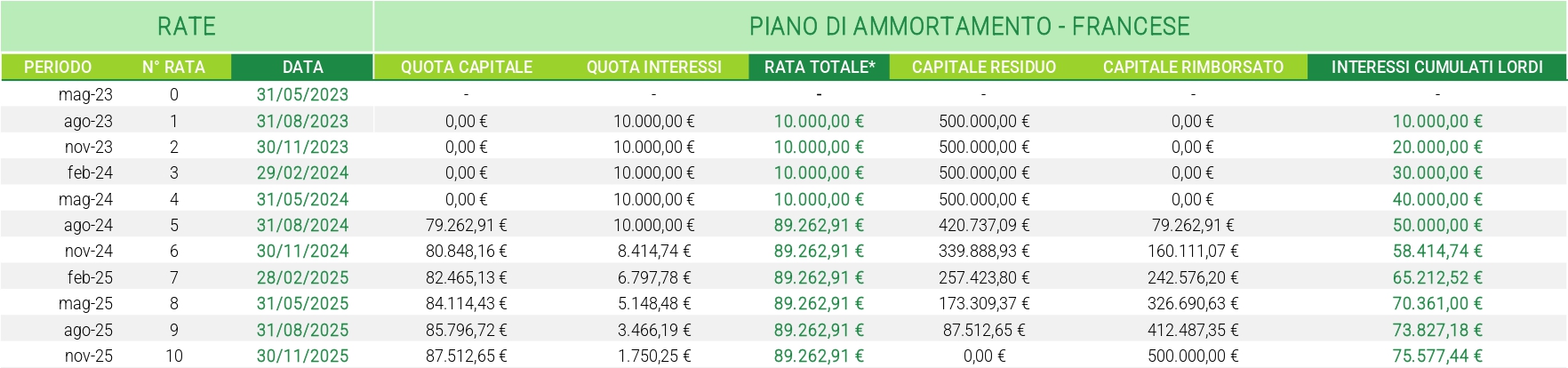Select the quota capitale cell 84.114,43 €

[x=466, y=304]
